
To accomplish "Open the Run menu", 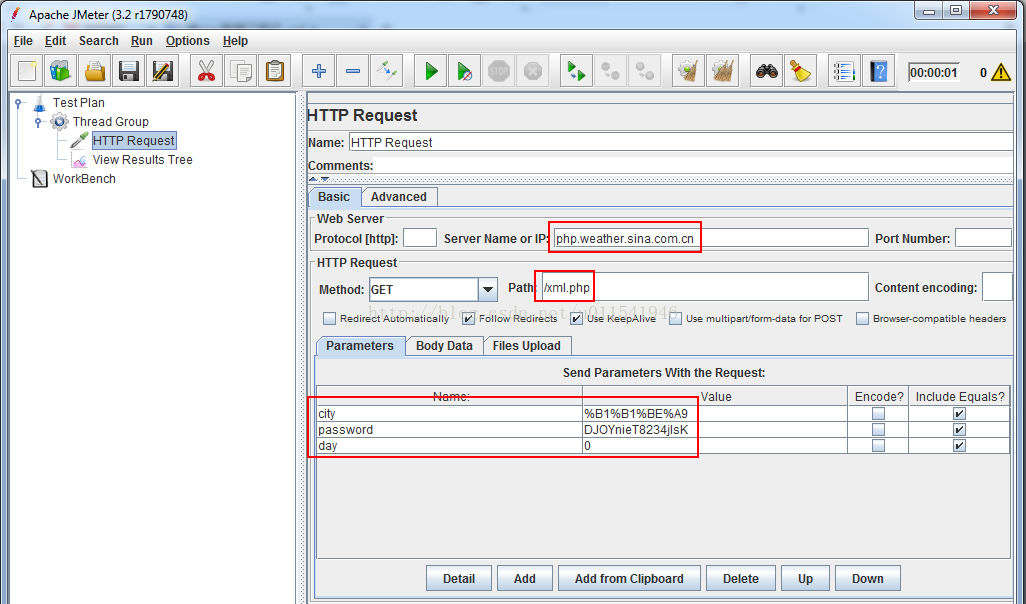I will 142,41.
